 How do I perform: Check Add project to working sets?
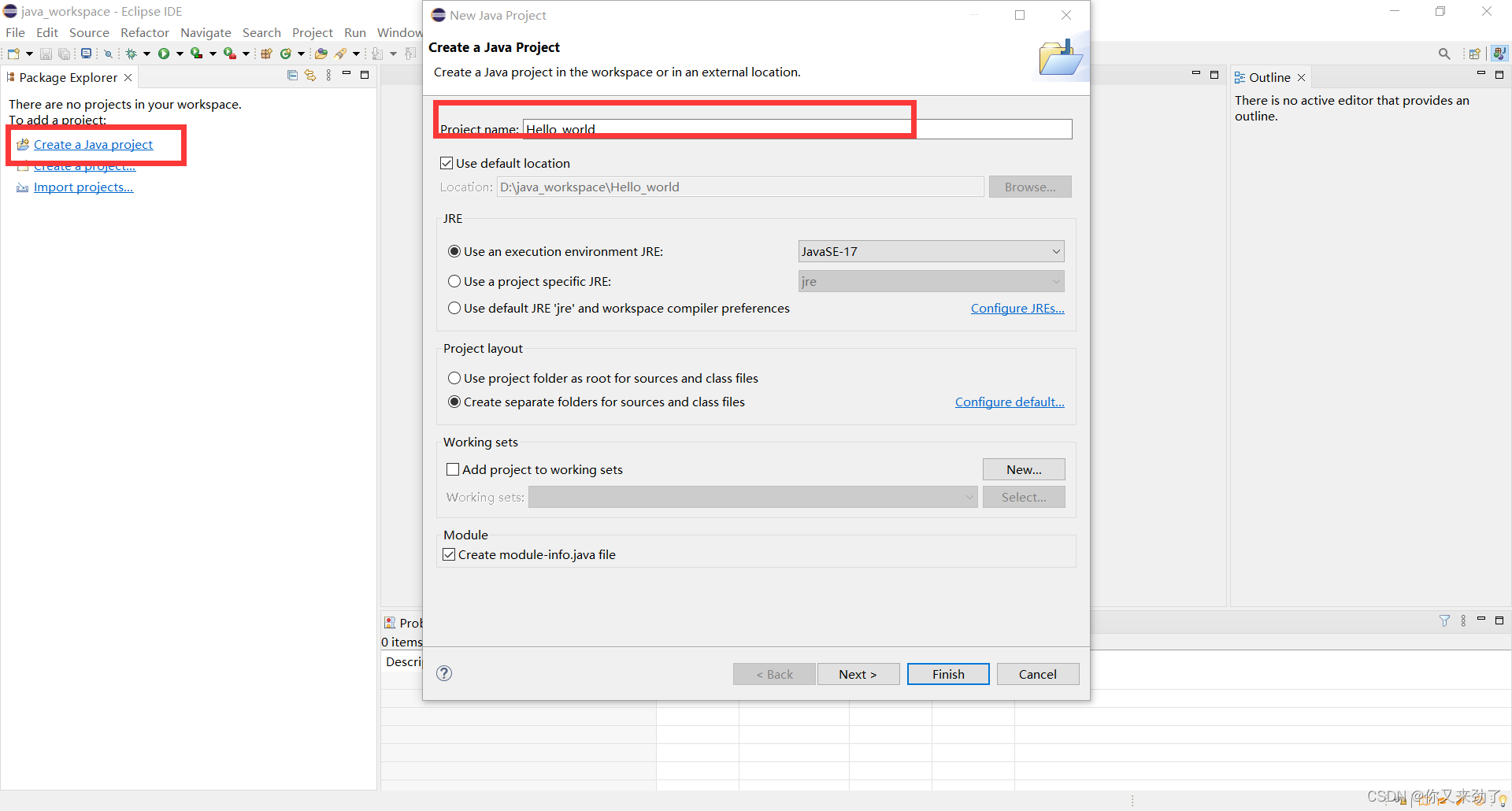[x=453, y=469]
